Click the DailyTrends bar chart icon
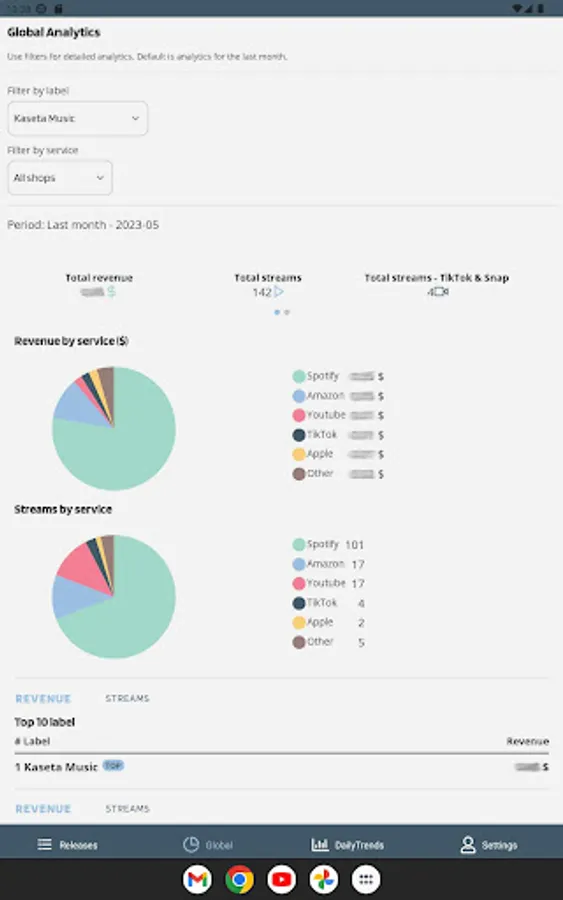 pyautogui.click(x=320, y=844)
